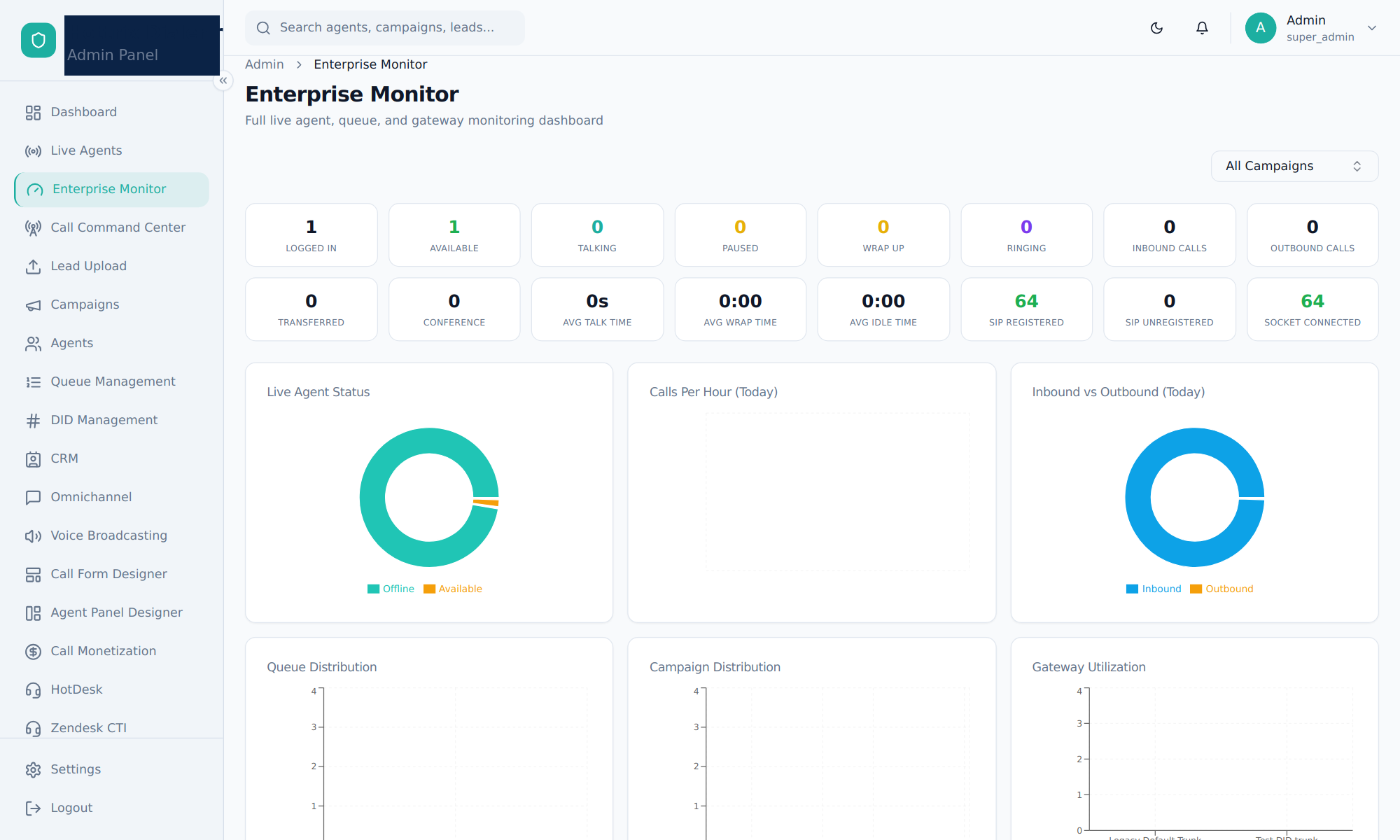Collapse the sidebar with double-chevron button
This screenshot has height=840, width=1400.
(223, 80)
